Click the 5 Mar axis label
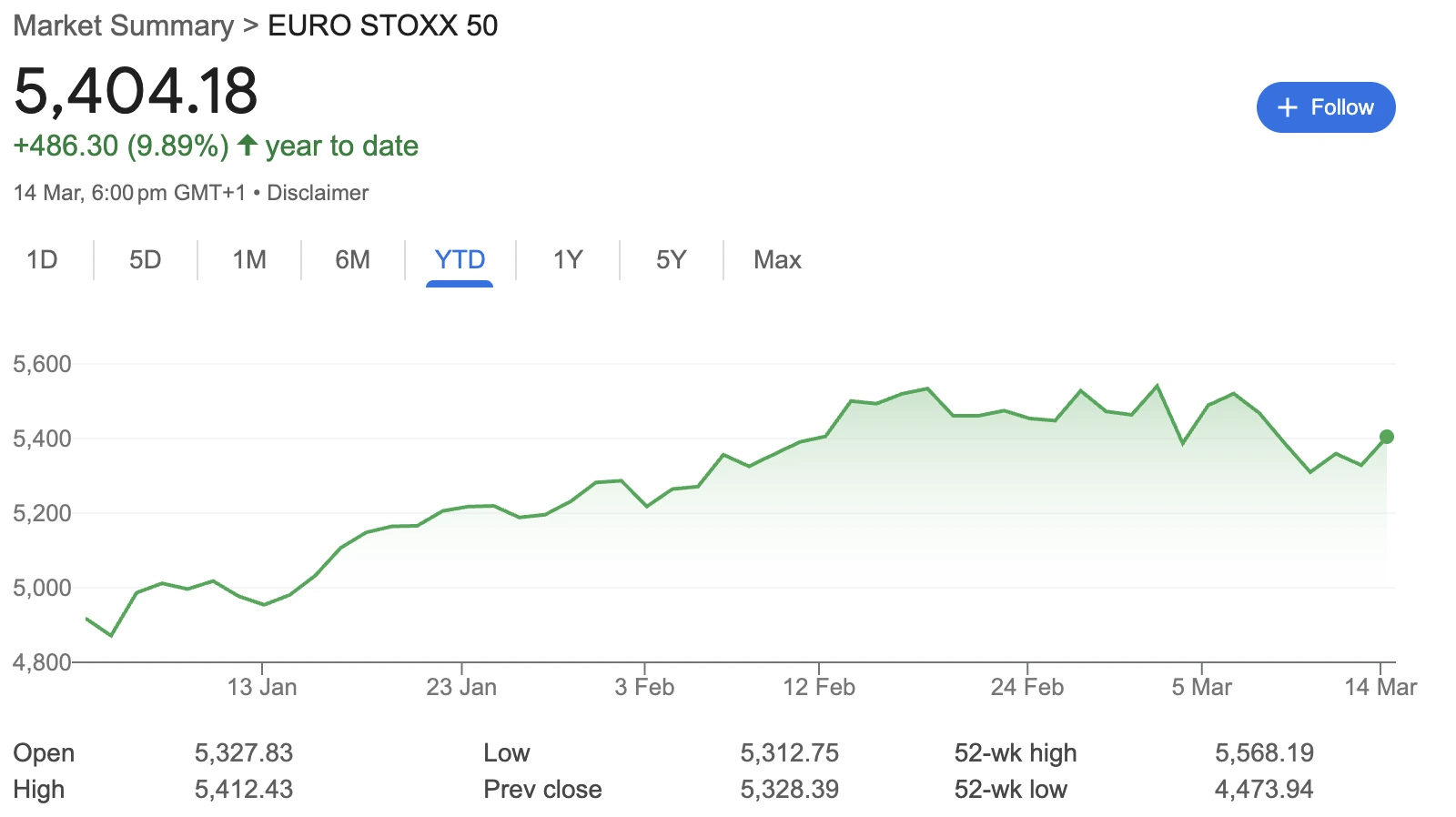Viewport: 1456px width, 817px height. click(1202, 687)
